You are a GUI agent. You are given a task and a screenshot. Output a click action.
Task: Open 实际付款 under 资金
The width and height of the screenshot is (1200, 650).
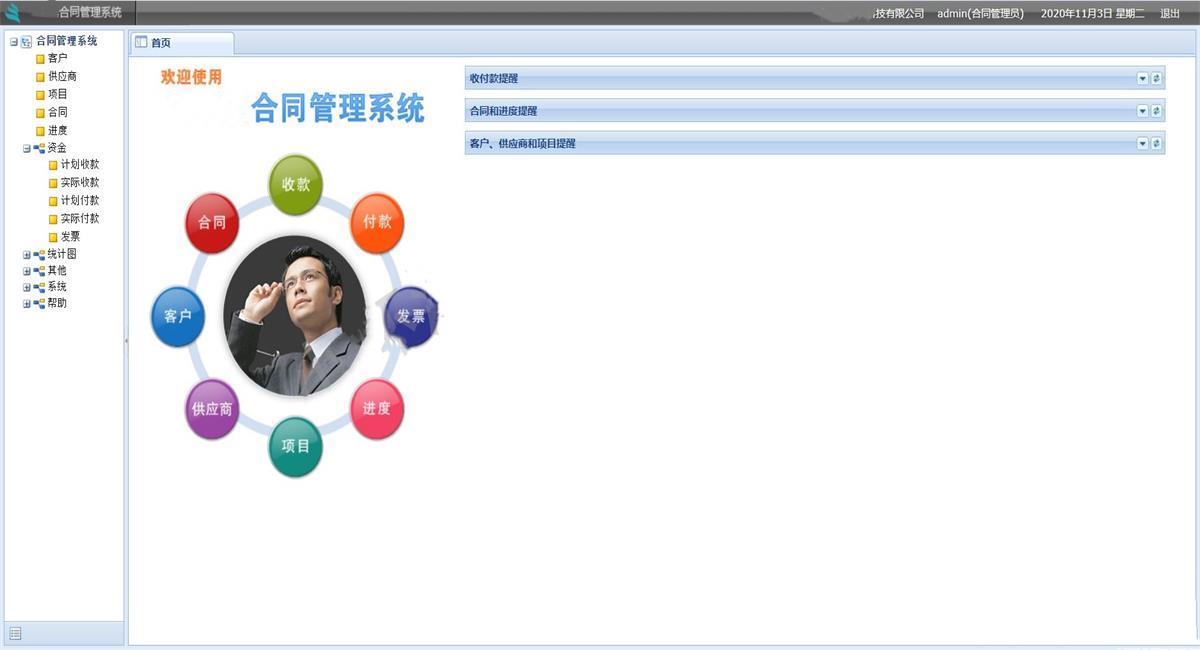[80, 218]
